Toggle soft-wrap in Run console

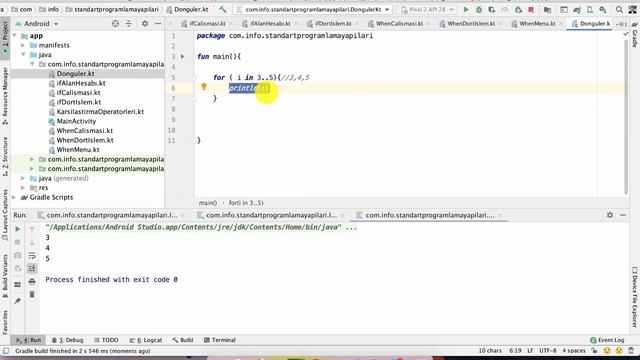(x=32, y=256)
